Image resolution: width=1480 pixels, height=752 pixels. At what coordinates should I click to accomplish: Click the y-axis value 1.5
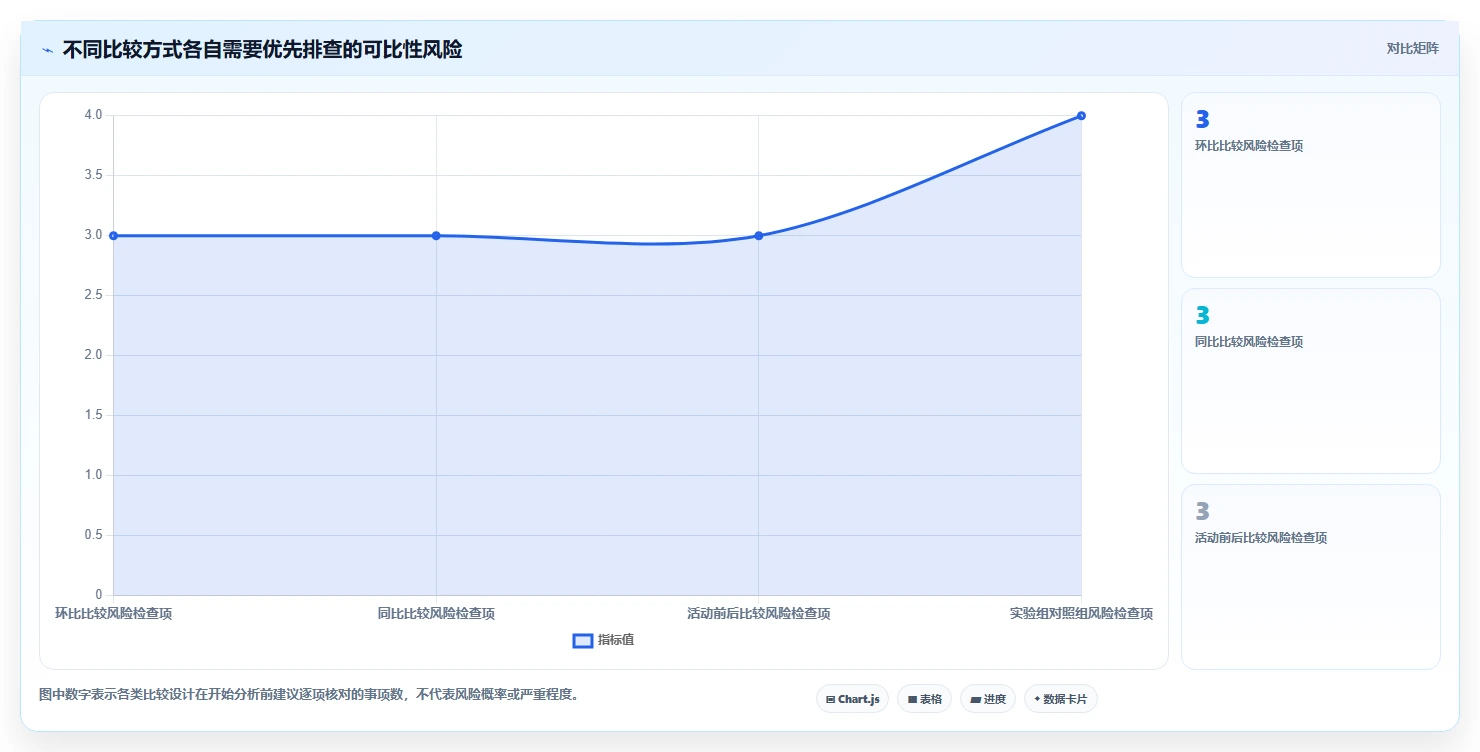(x=93, y=415)
